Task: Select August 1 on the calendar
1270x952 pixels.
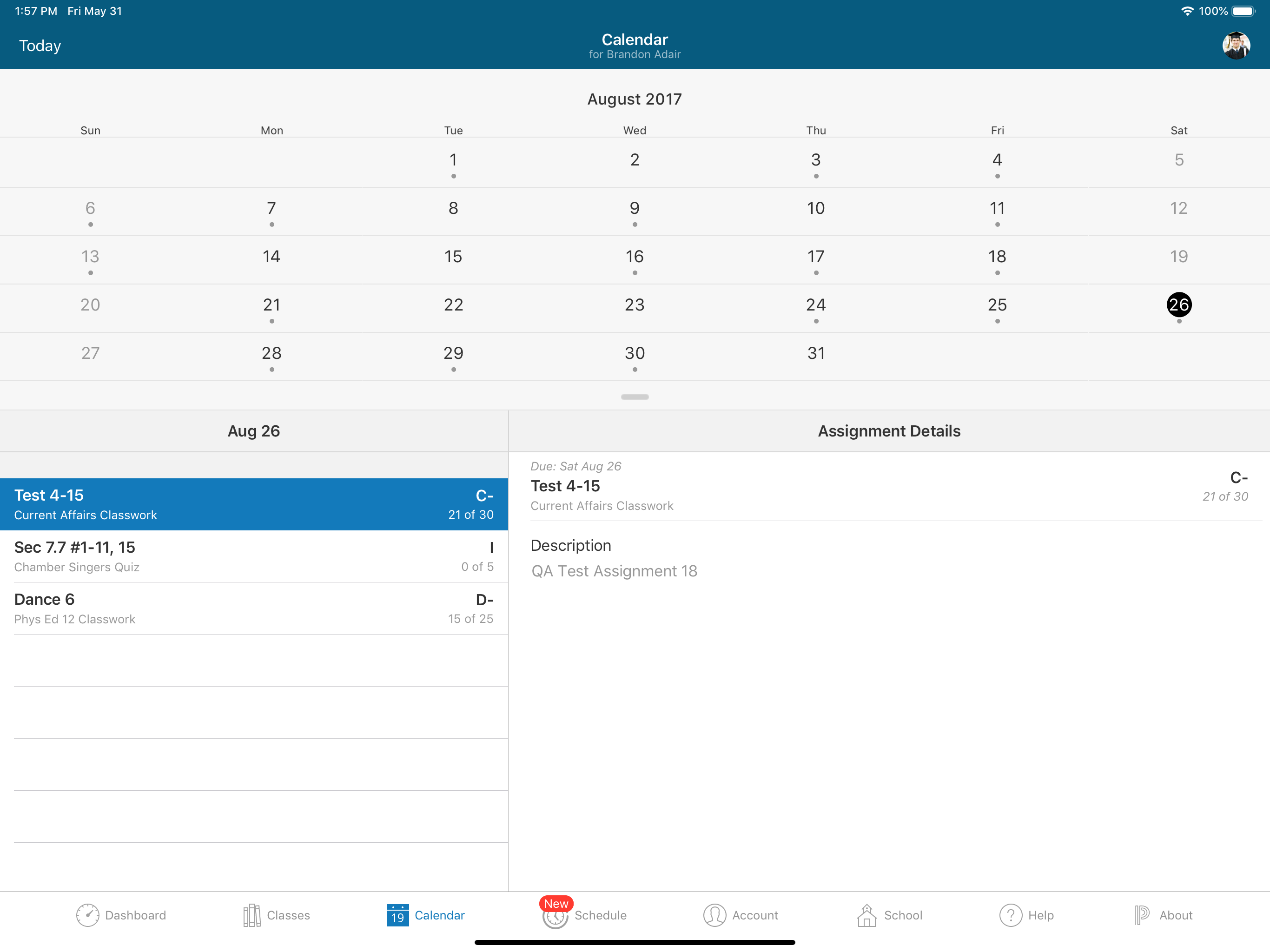Action: tap(454, 159)
